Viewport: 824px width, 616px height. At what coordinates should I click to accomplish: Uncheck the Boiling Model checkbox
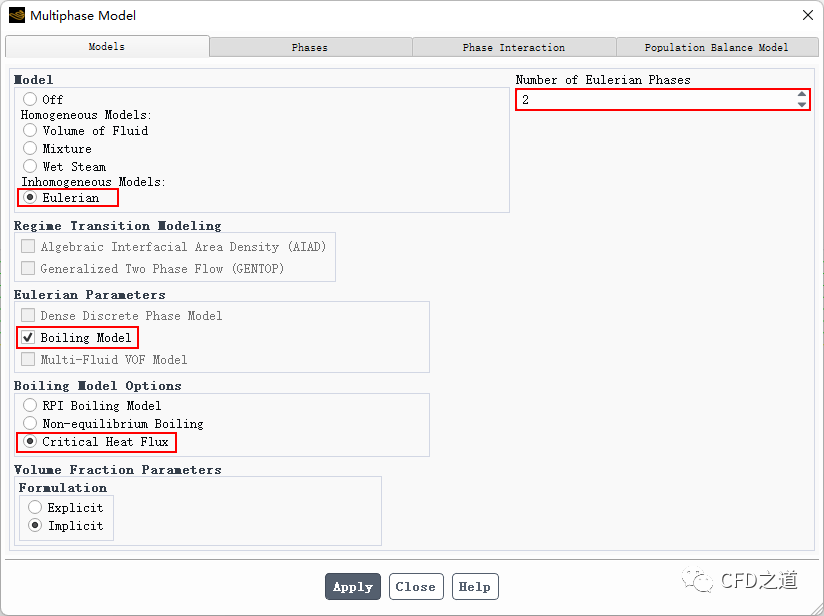click(28, 337)
